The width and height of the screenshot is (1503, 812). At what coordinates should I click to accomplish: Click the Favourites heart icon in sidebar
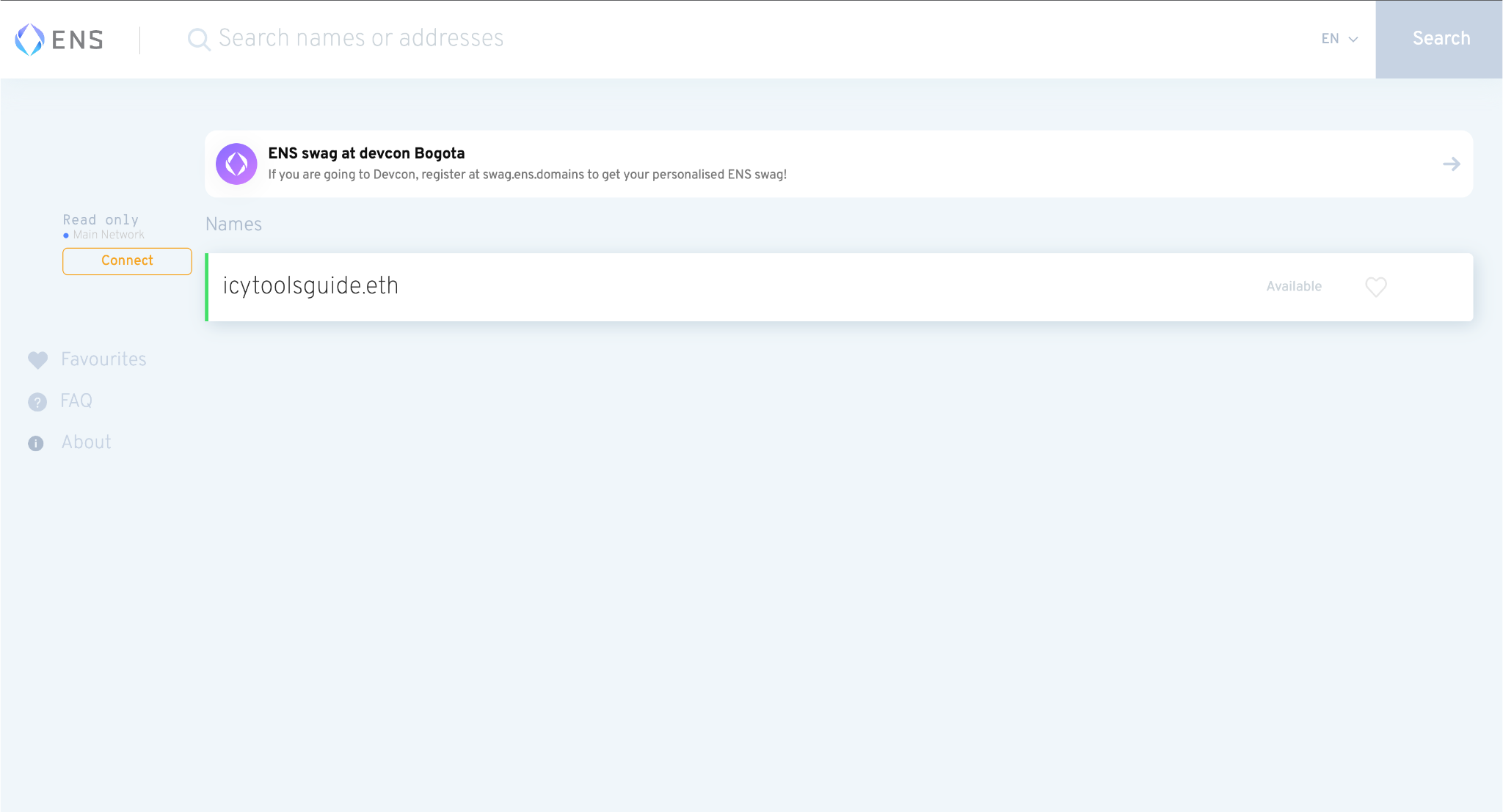[37, 360]
